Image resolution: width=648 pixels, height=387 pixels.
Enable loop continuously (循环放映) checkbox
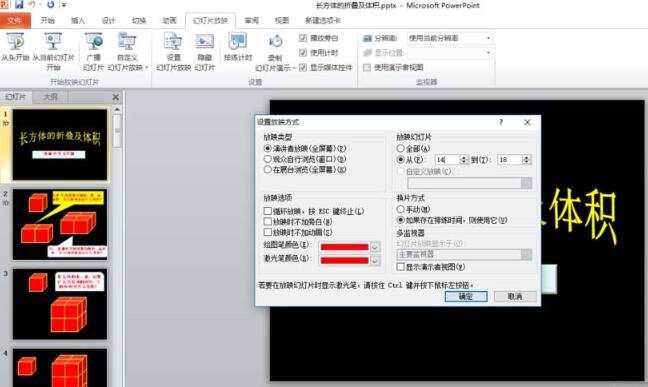(x=268, y=211)
